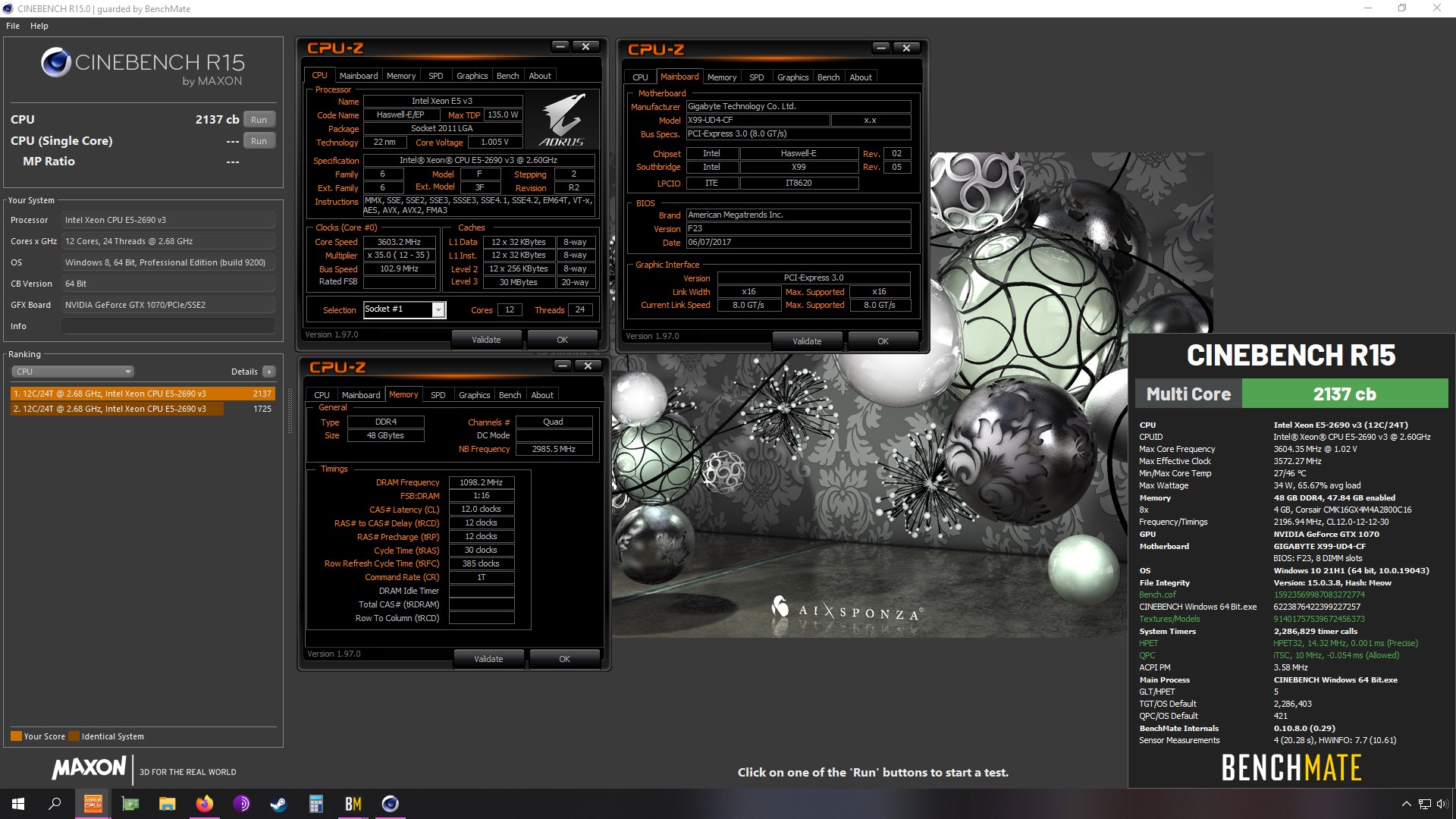
Task: Click Validate in Memory CPU-Z window
Action: (x=488, y=659)
